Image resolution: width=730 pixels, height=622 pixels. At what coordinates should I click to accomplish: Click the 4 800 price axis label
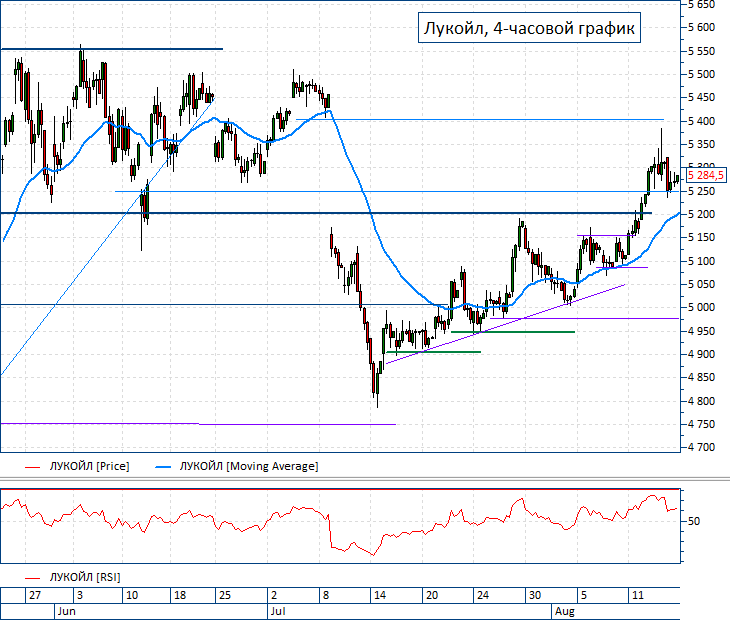click(x=701, y=401)
